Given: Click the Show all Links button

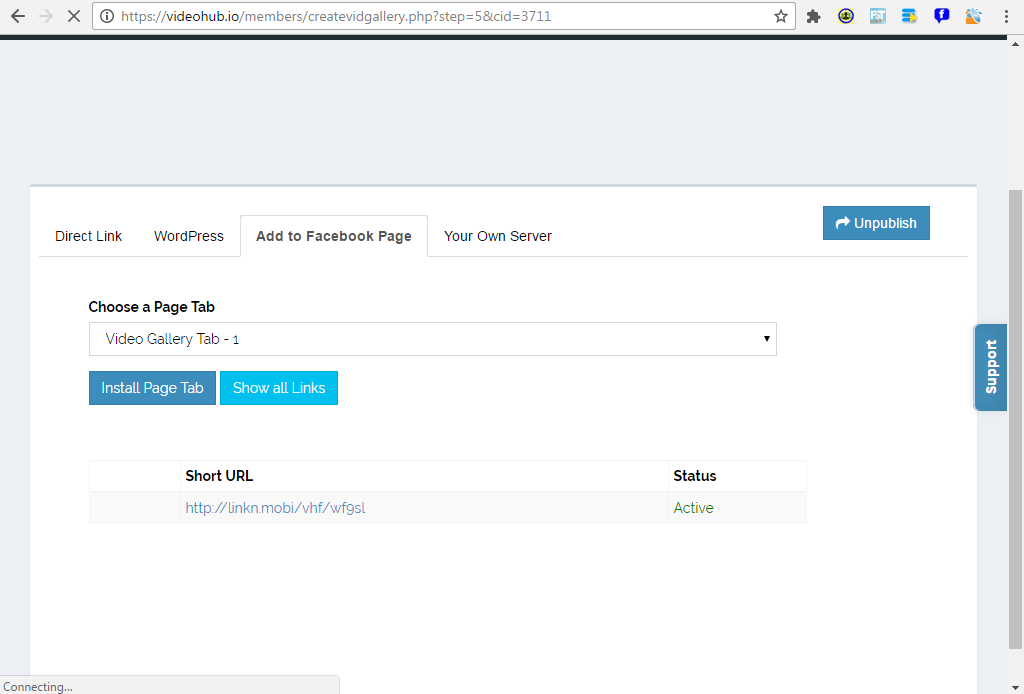Looking at the screenshot, I should [x=279, y=388].
